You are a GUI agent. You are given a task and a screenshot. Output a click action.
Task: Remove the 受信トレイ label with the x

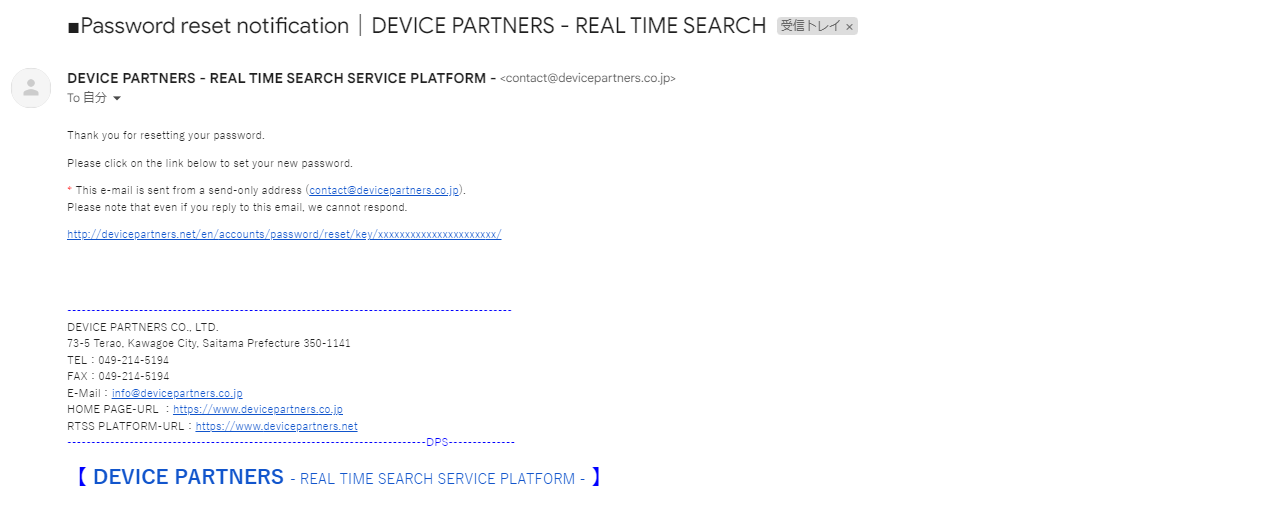pos(849,27)
